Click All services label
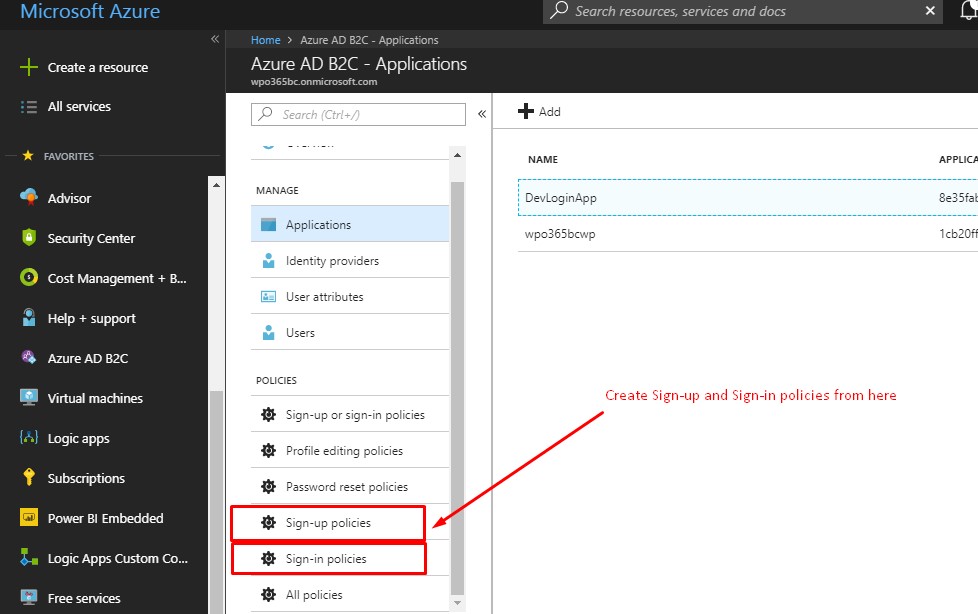The height and width of the screenshot is (614, 978). 79,107
